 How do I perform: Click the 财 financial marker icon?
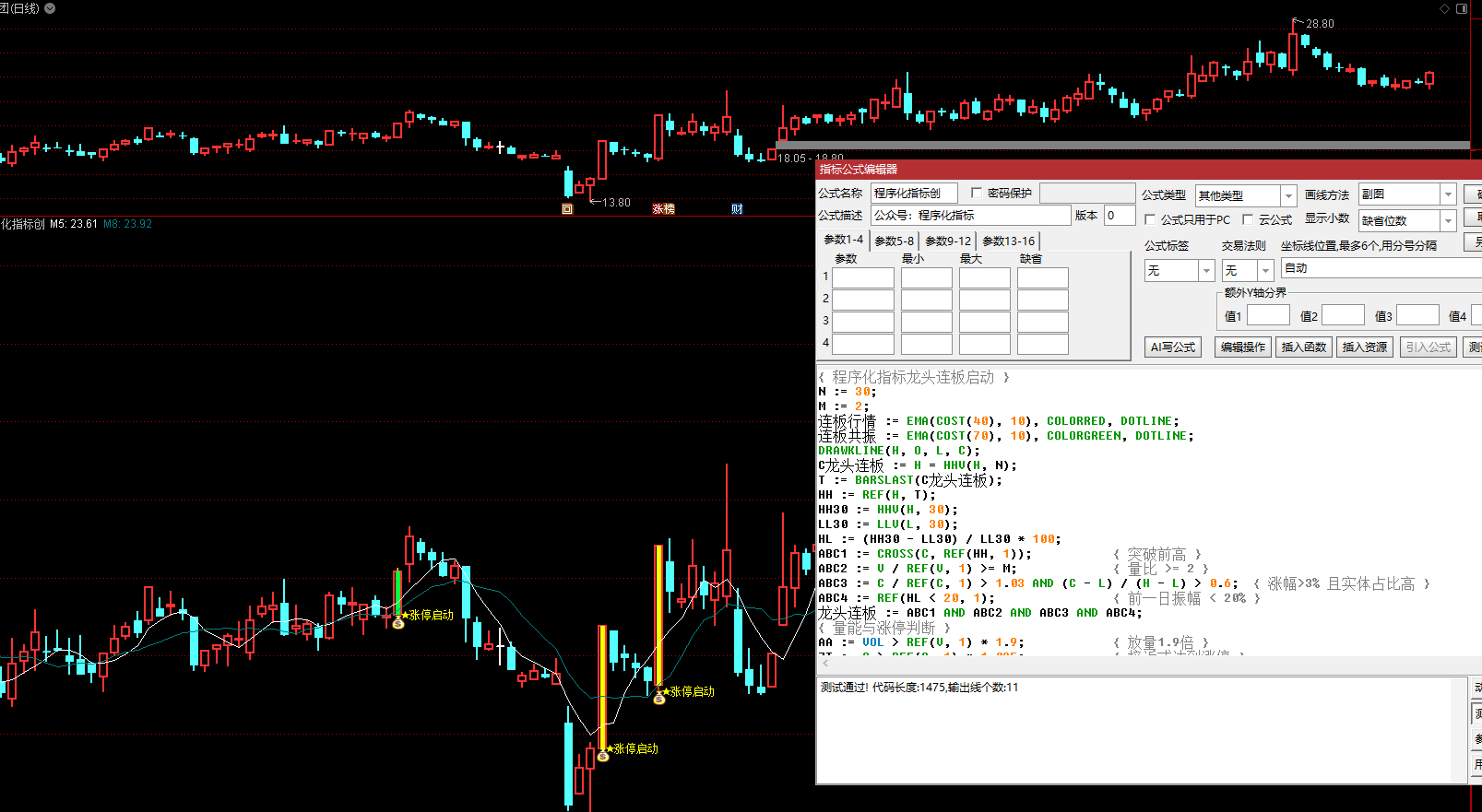[x=737, y=209]
